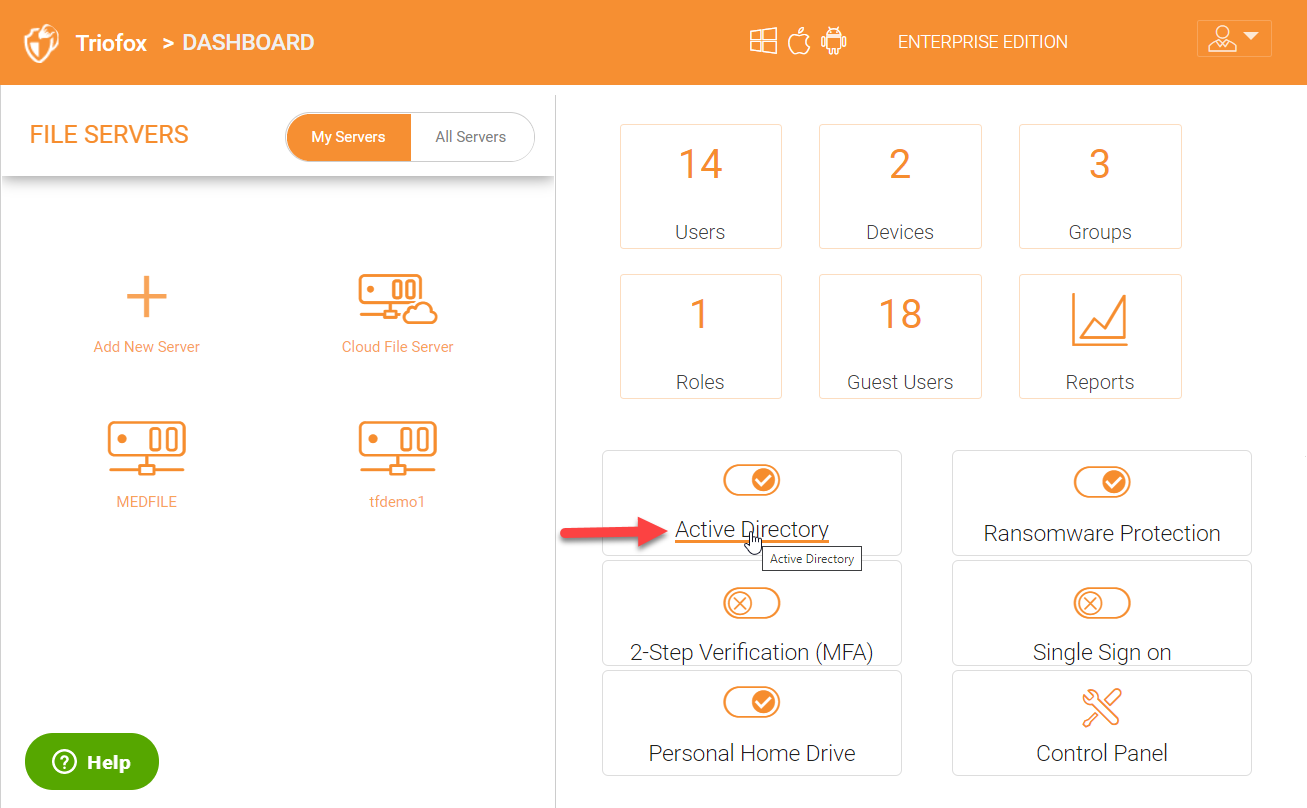Click the MEDFILE server name

tap(147, 502)
